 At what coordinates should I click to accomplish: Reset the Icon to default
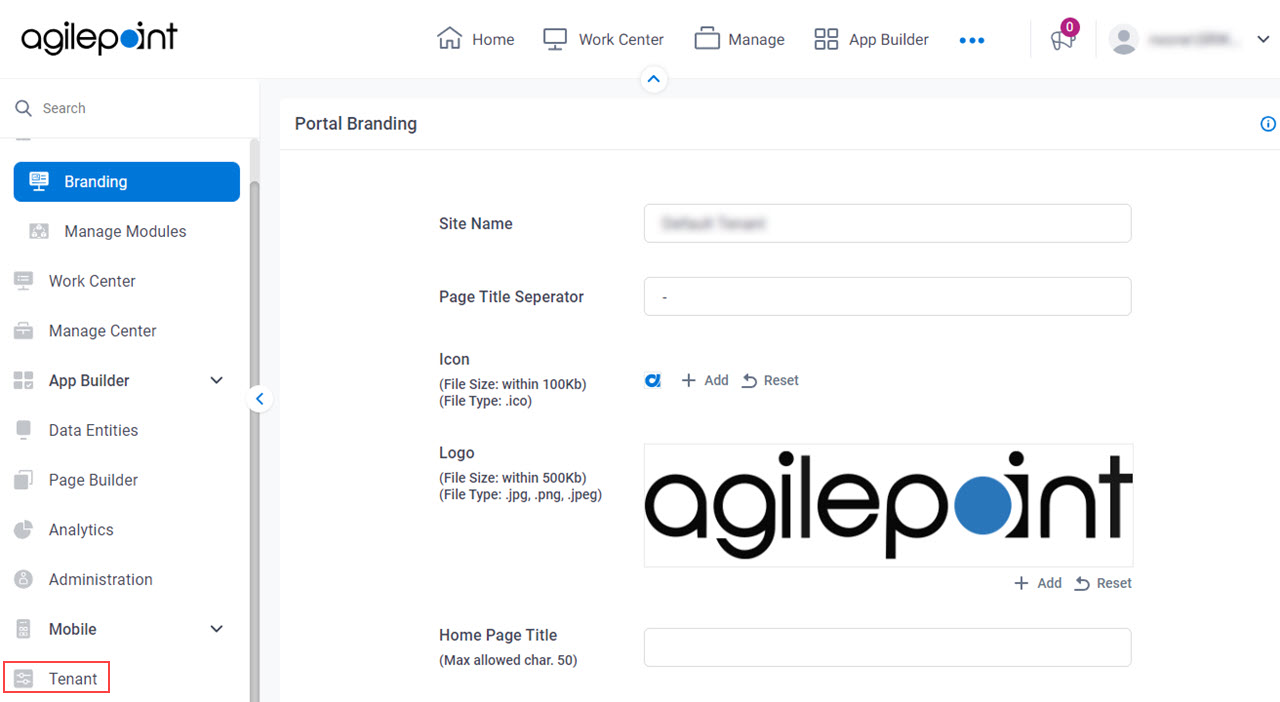click(770, 380)
